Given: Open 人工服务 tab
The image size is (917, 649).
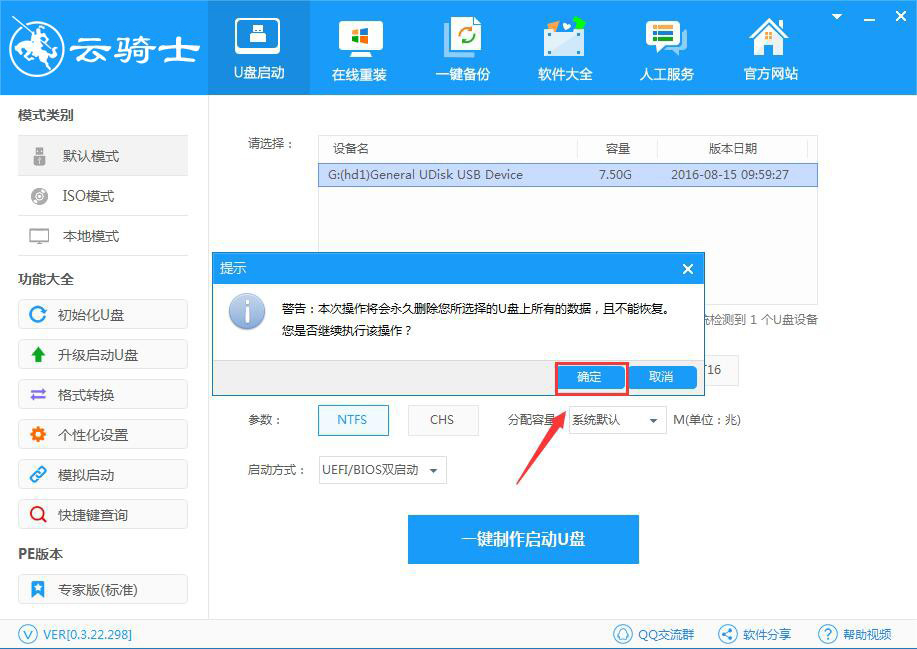Looking at the screenshot, I should [x=667, y=50].
